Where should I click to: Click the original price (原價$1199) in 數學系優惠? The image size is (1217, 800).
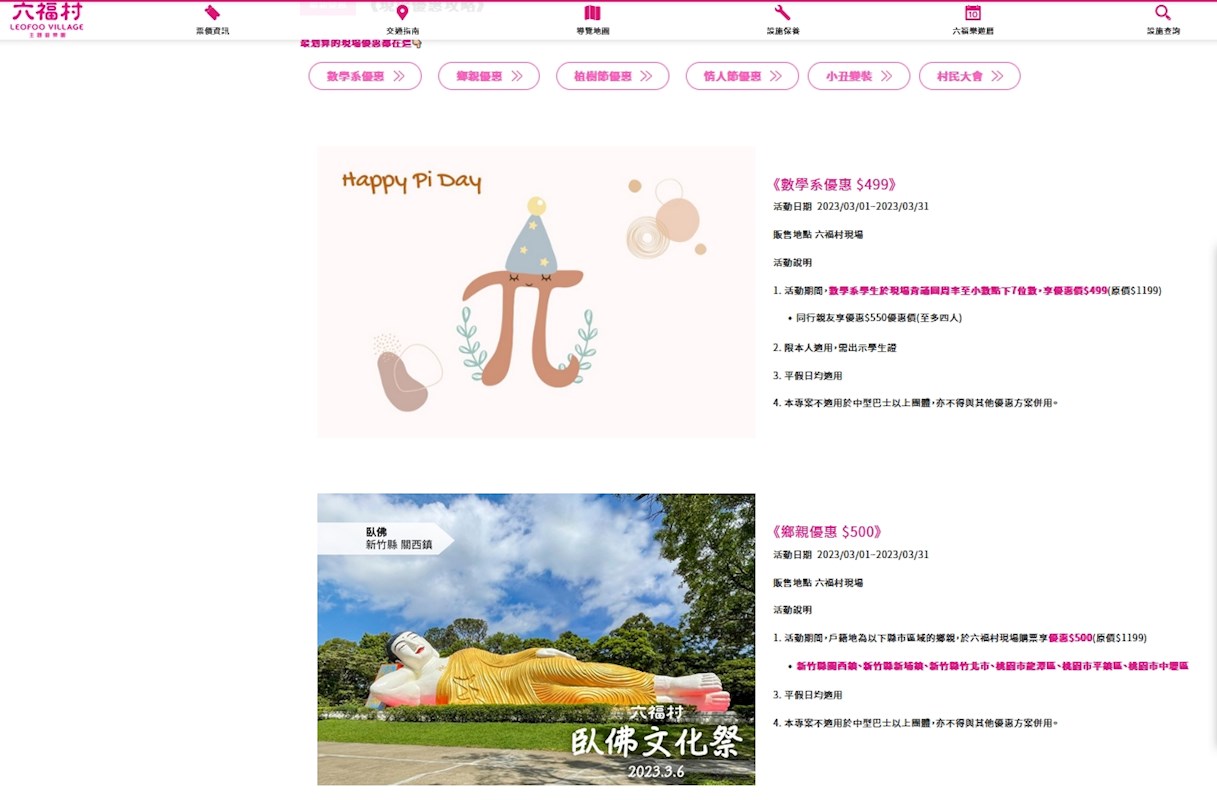[x=1135, y=291]
